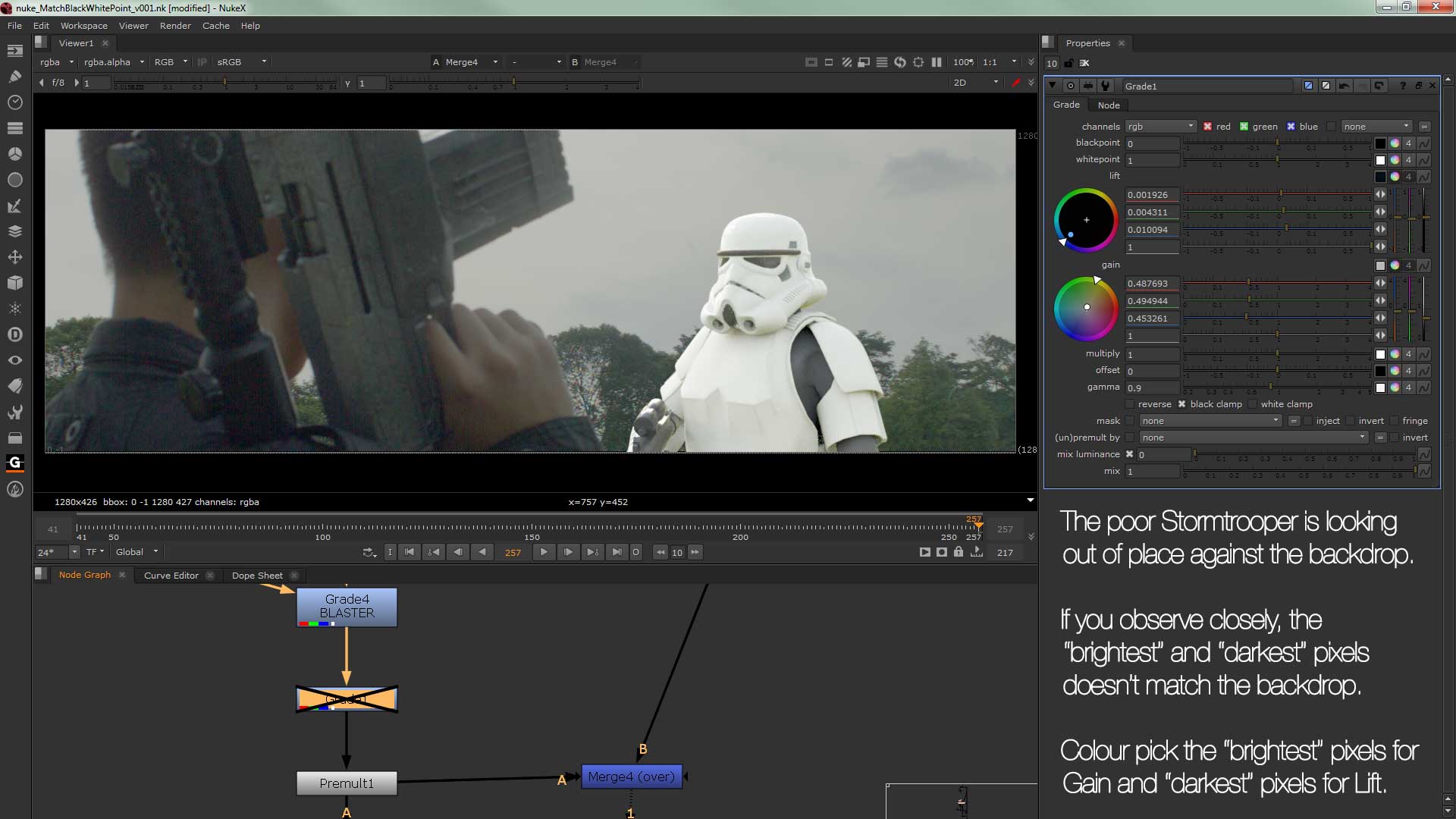
Task: Open the sRGB viewer process dropdown
Action: [241, 62]
